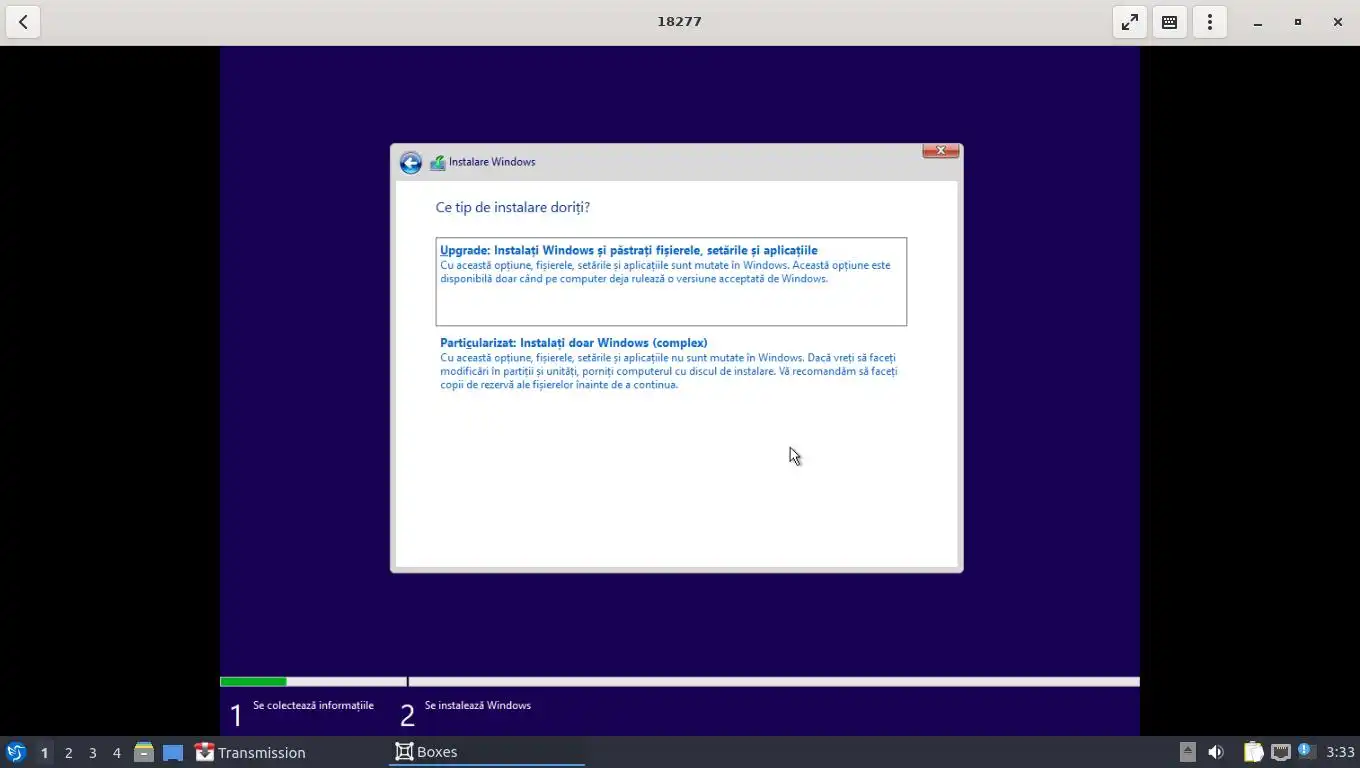This screenshot has width=1360, height=768.
Task: Switch to workspace 4
Action: 116,753
